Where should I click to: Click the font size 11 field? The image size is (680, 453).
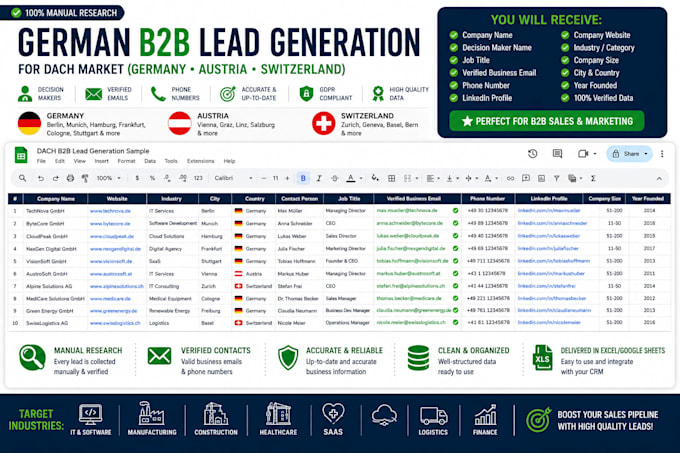point(275,178)
